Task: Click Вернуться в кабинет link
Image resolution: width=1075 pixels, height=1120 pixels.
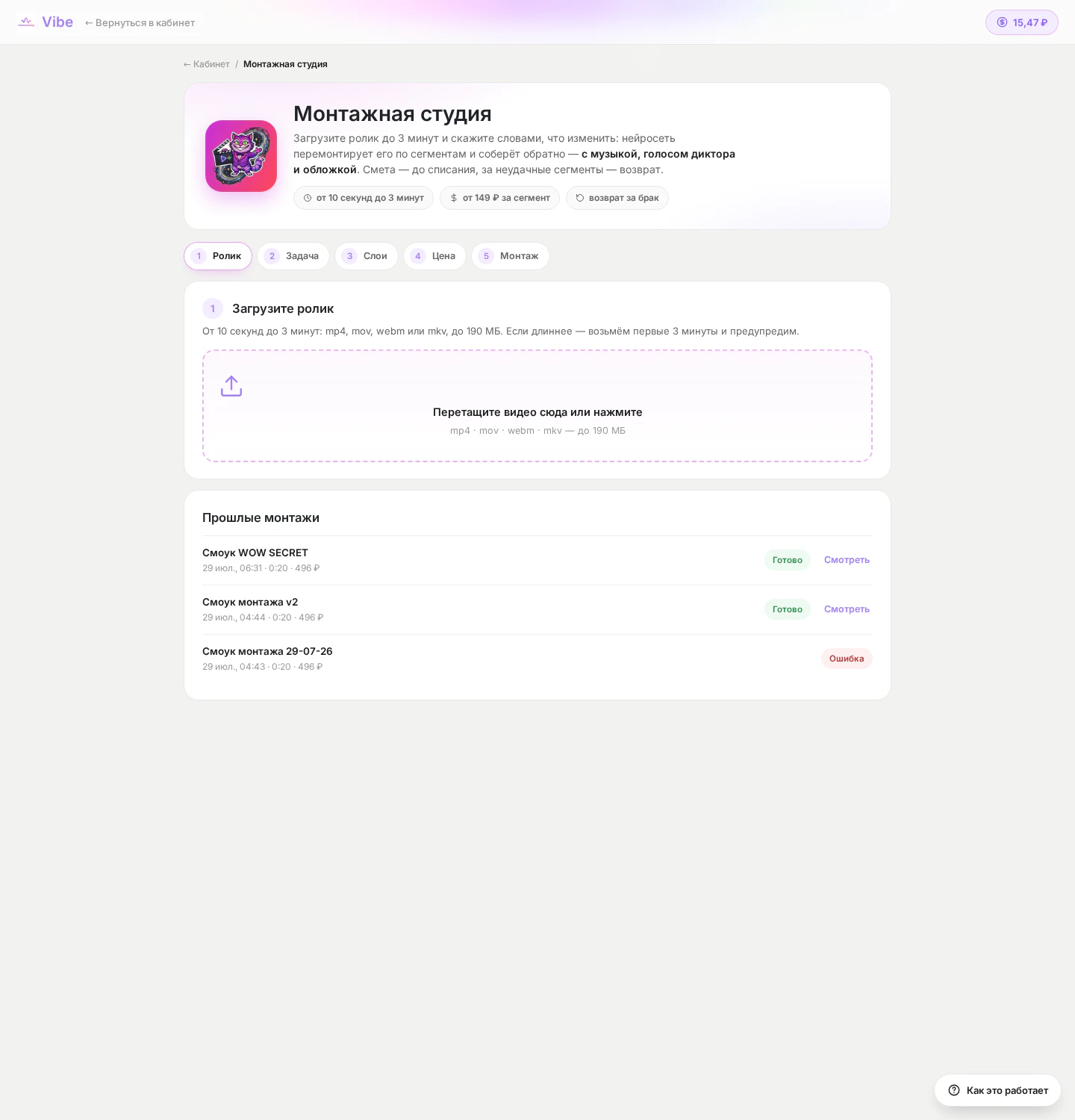Action: pyautogui.click(x=140, y=22)
